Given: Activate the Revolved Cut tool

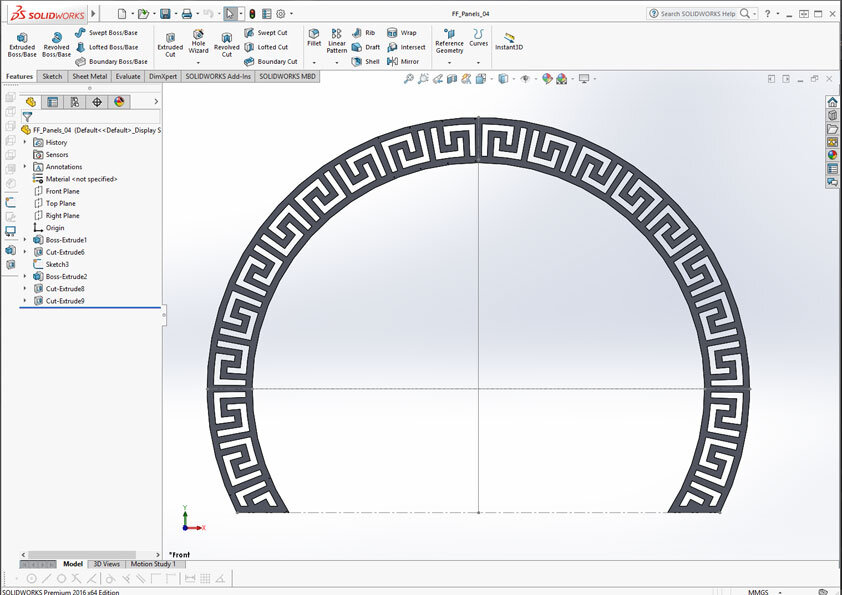Looking at the screenshot, I should pos(227,45).
